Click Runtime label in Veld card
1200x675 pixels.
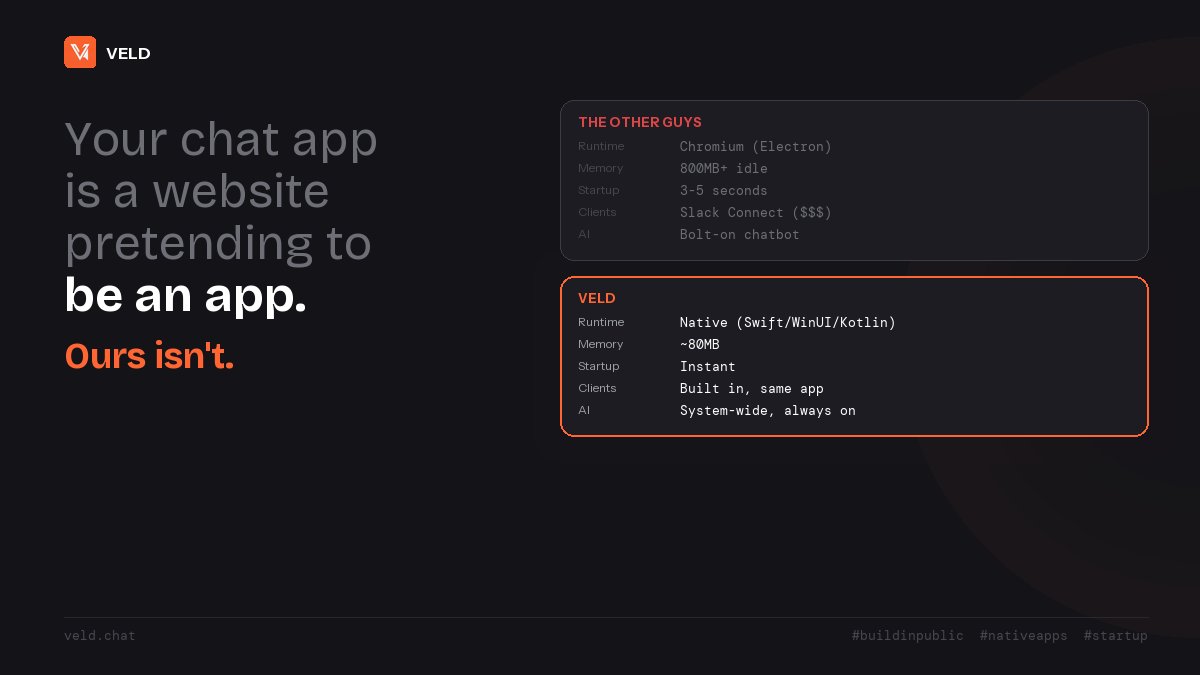point(601,322)
